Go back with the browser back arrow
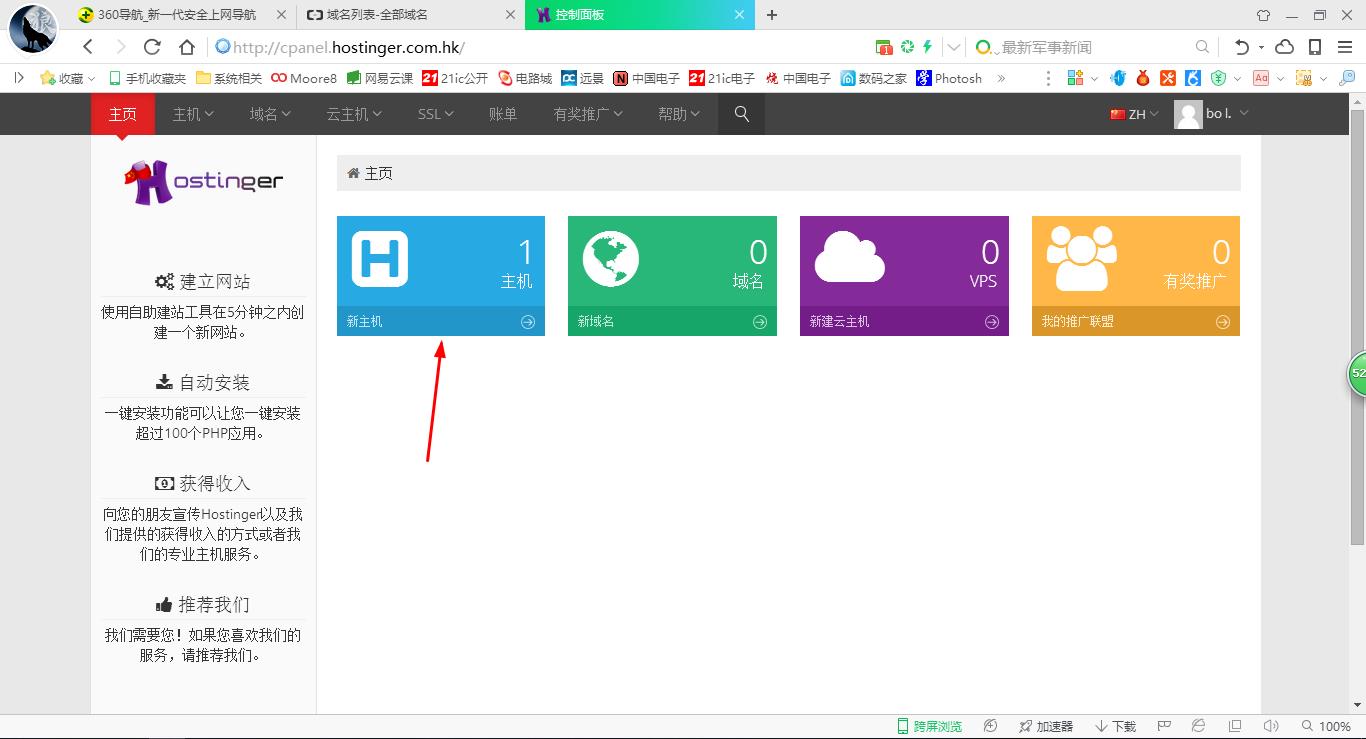 88,47
